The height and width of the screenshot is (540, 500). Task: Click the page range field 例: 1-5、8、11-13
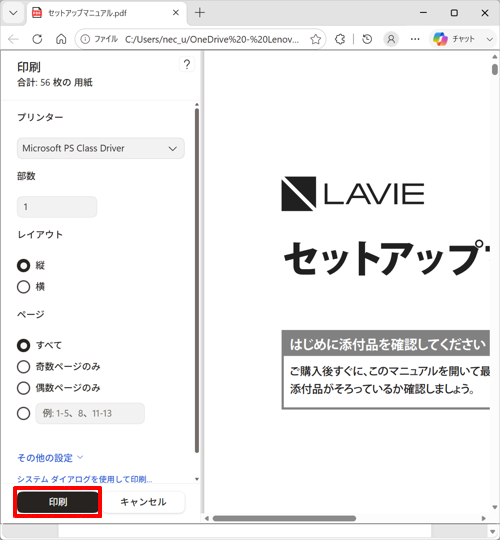(x=90, y=413)
